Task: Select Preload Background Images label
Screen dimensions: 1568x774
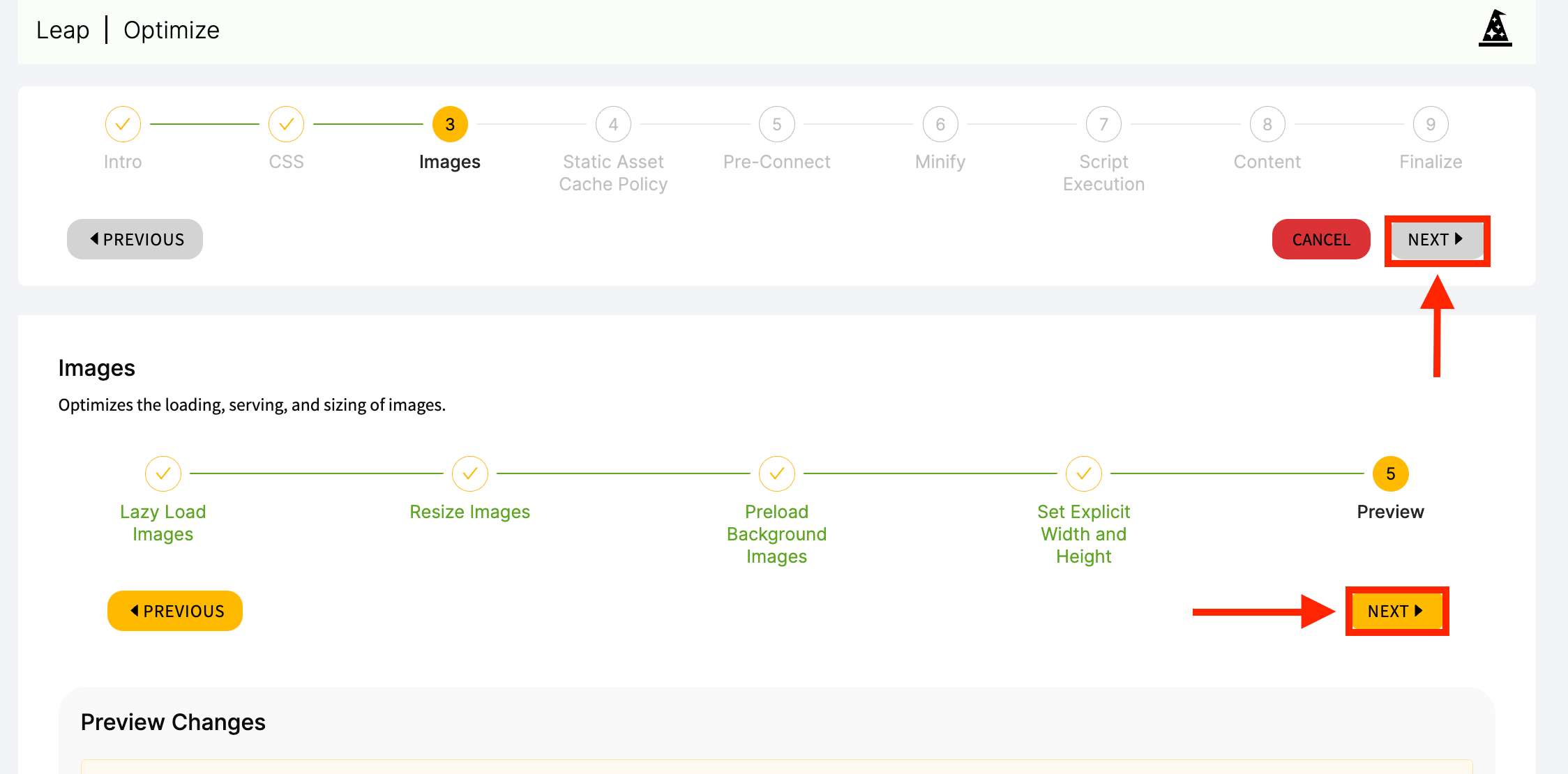Action: (777, 534)
